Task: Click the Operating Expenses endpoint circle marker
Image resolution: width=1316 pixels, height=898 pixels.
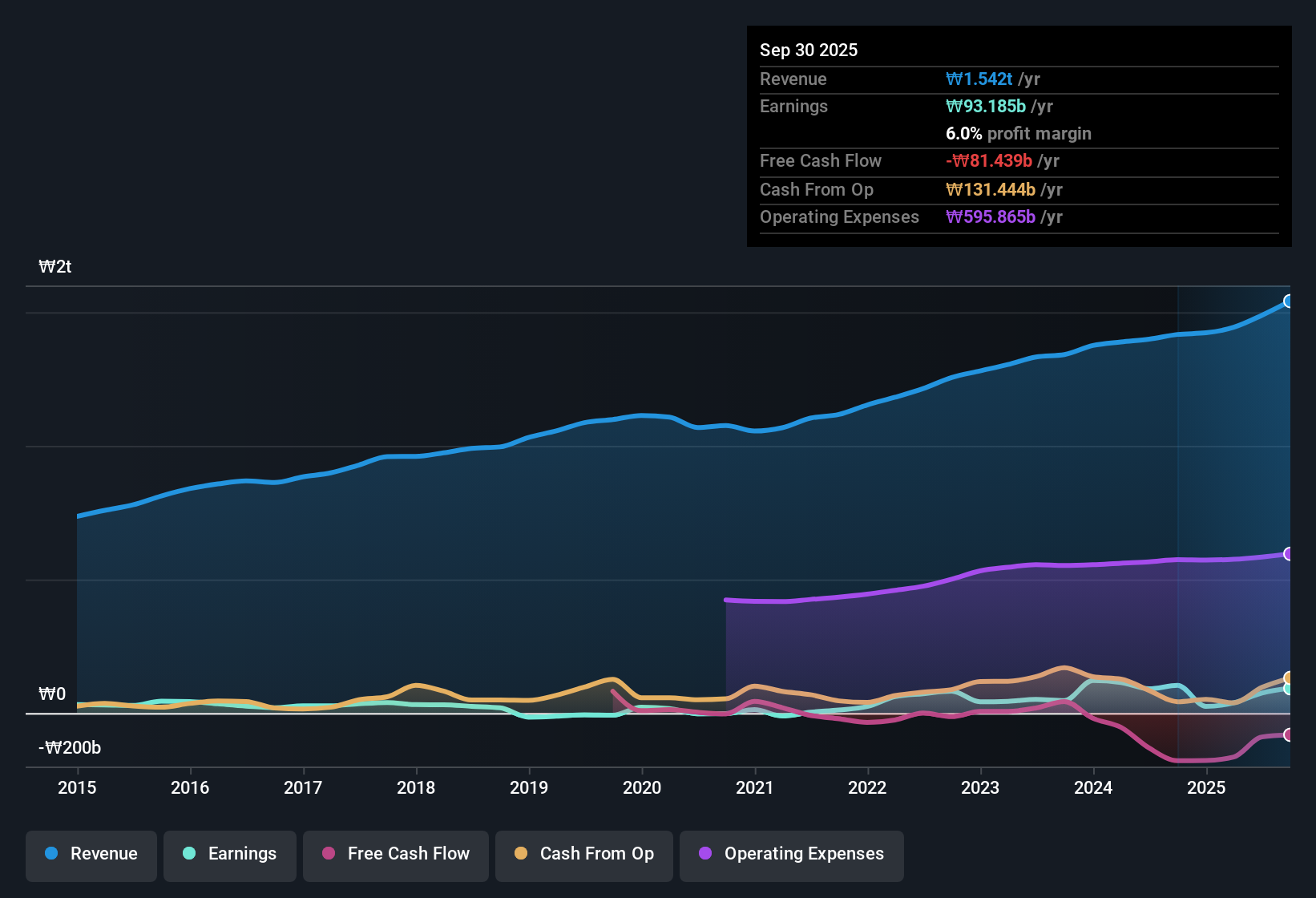Action: [x=1289, y=554]
